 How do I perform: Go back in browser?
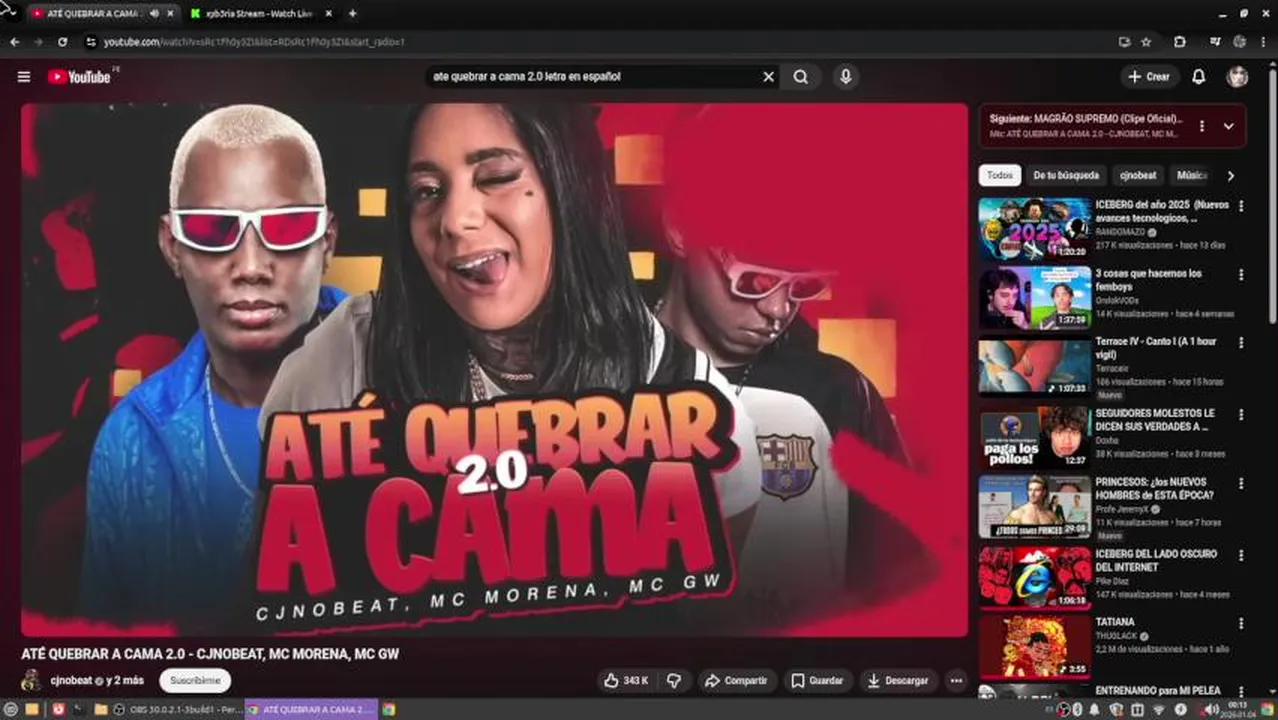[x=14, y=42]
